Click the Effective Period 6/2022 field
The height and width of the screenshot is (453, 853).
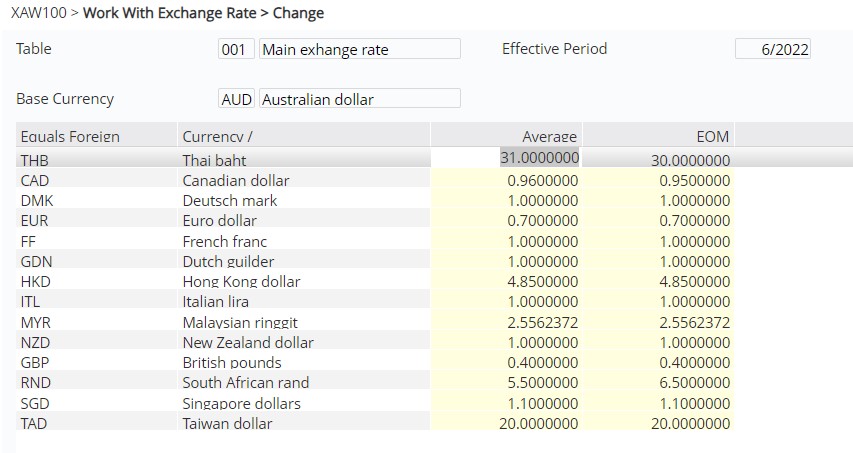[772, 49]
